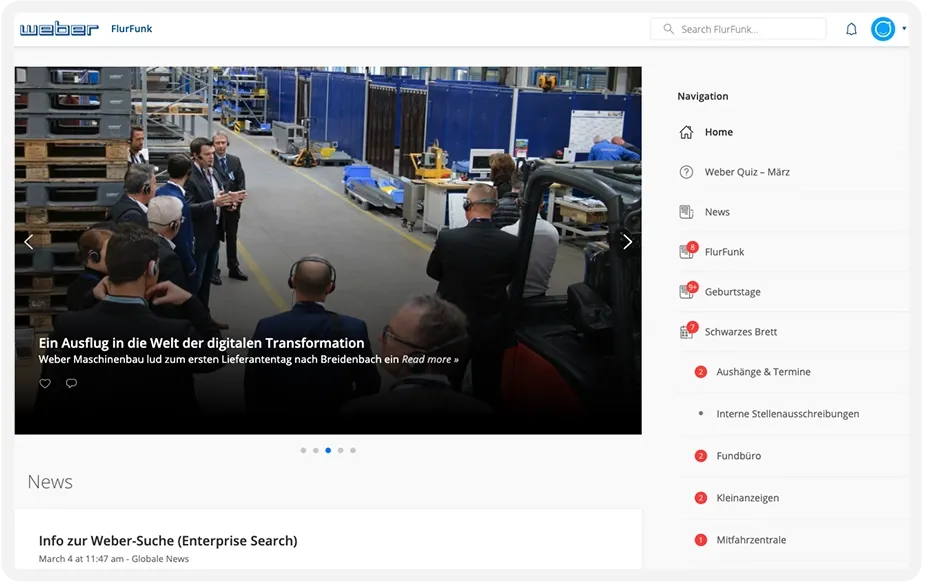Open comments with the speech bubble icon

pos(71,383)
